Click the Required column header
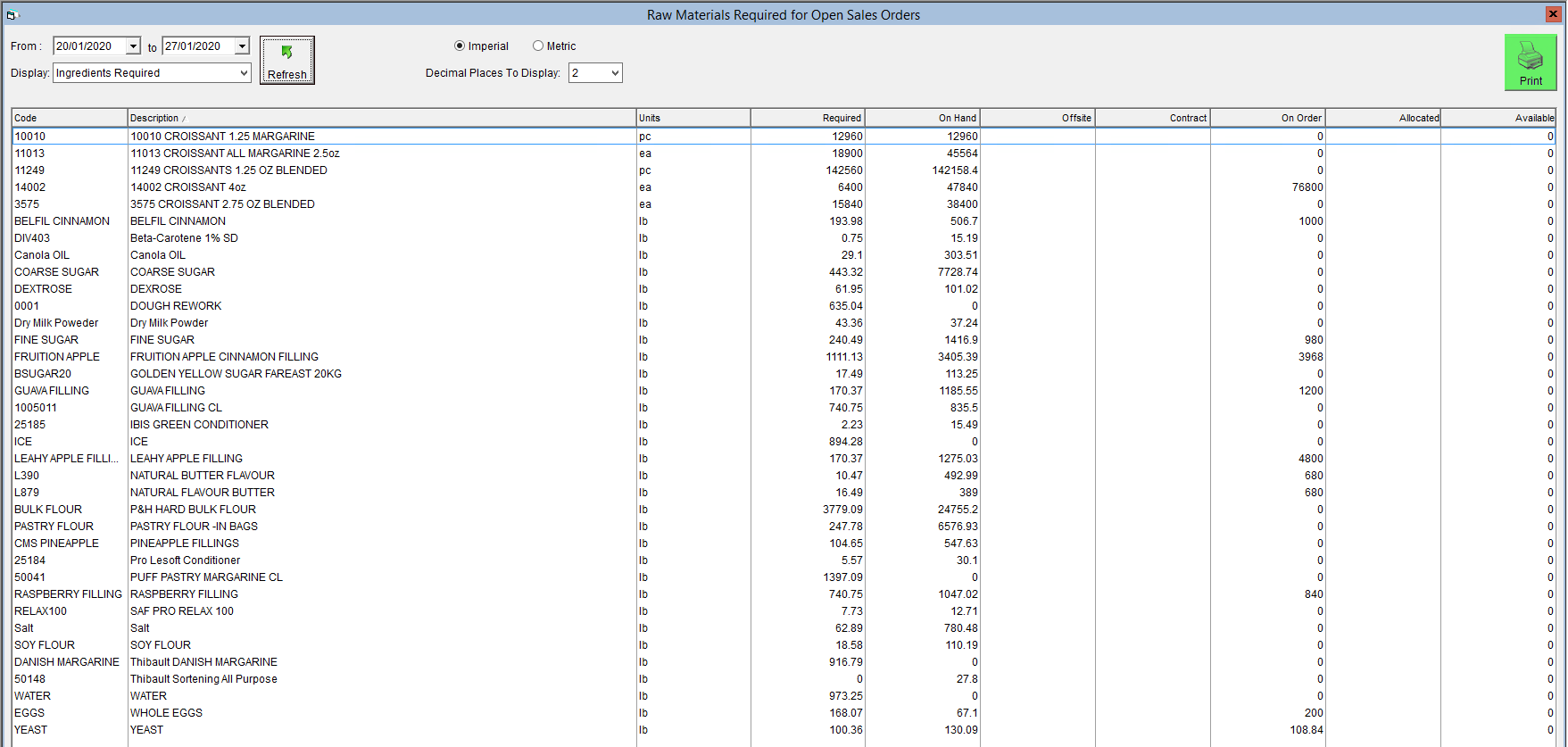This screenshot has width=1568, height=747. click(x=808, y=118)
